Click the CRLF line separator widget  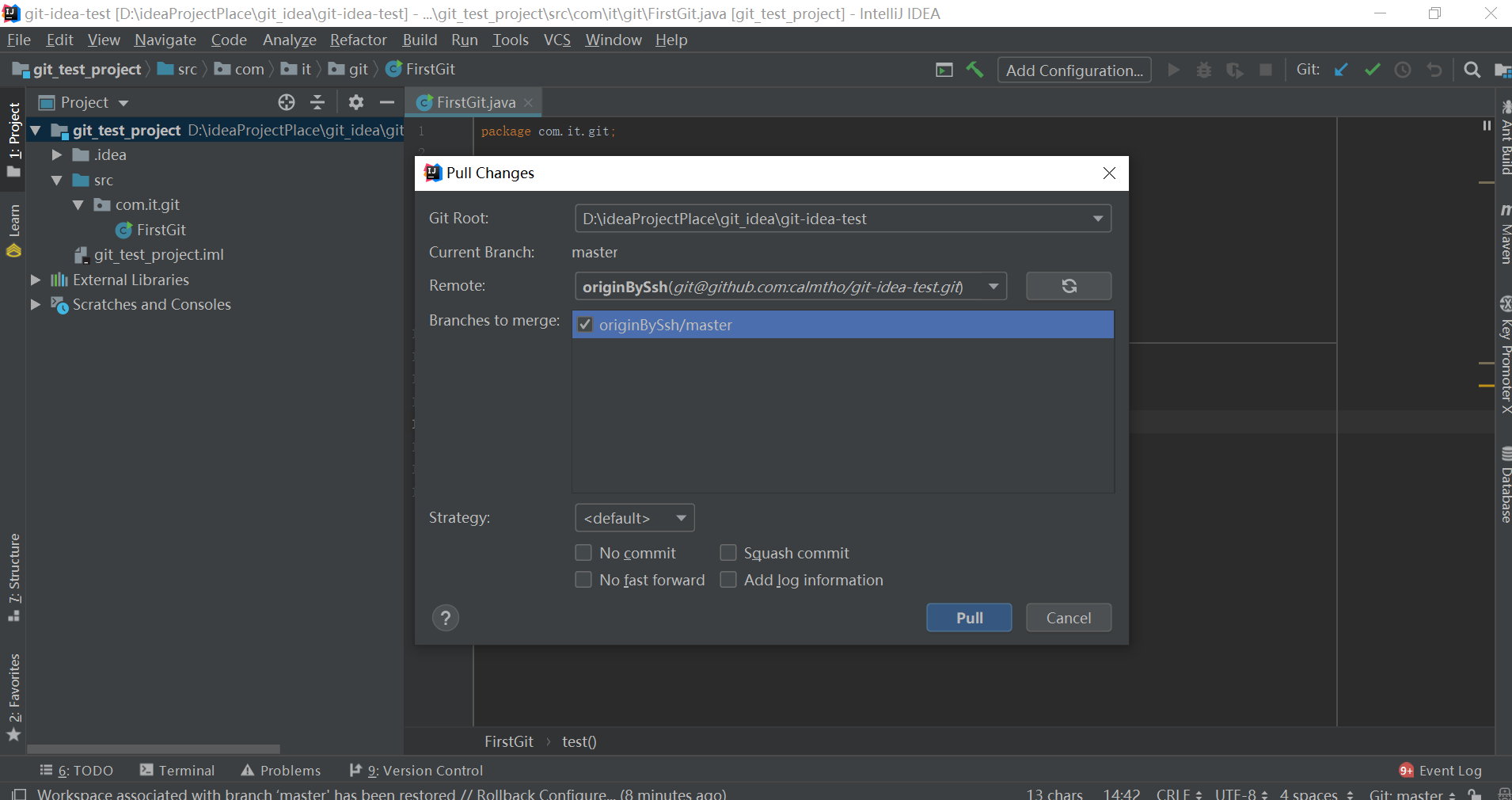tap(1179, 794)
